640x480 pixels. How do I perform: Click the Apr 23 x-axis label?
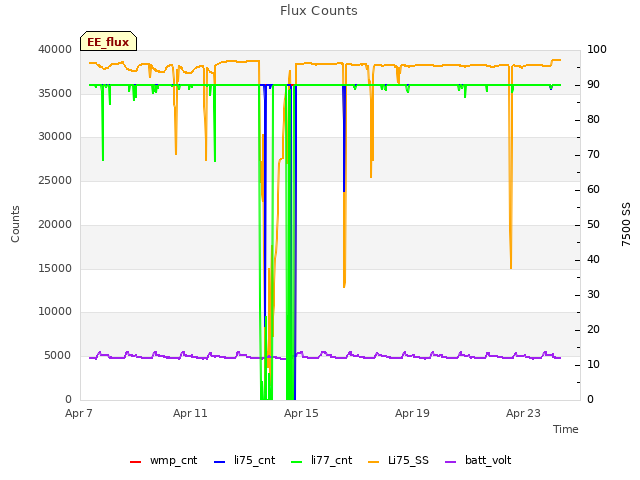pos(523,413)
